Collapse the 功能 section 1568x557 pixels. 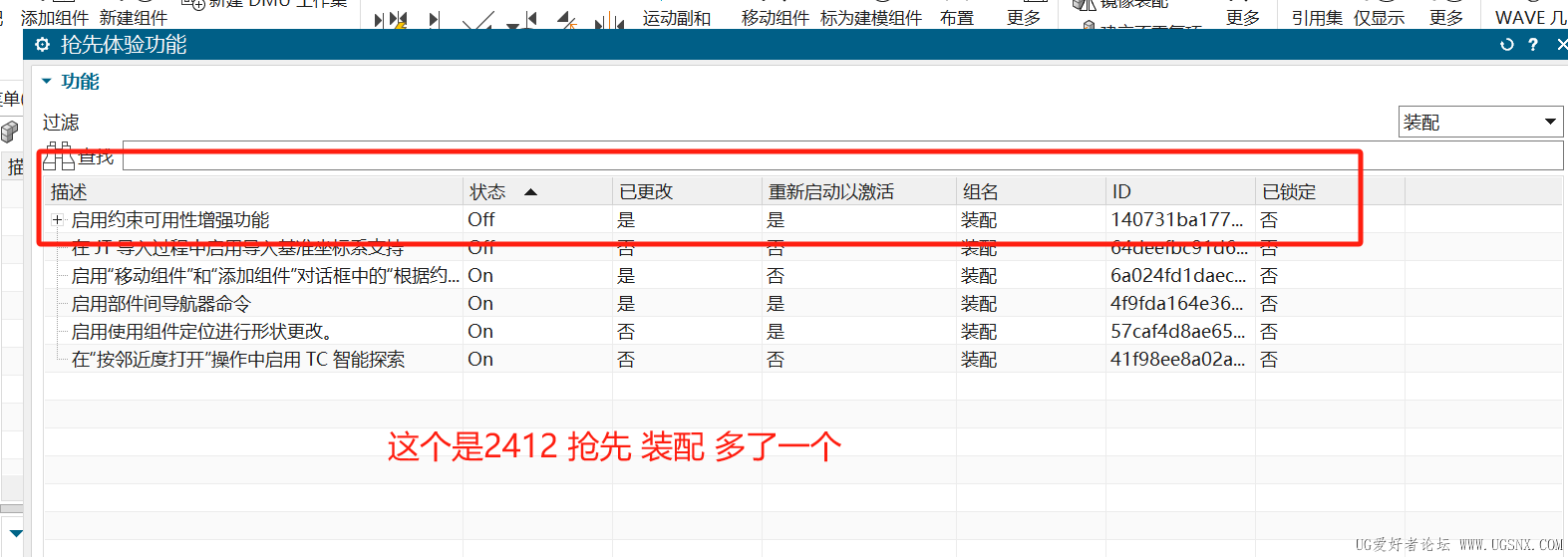(46, 82)
